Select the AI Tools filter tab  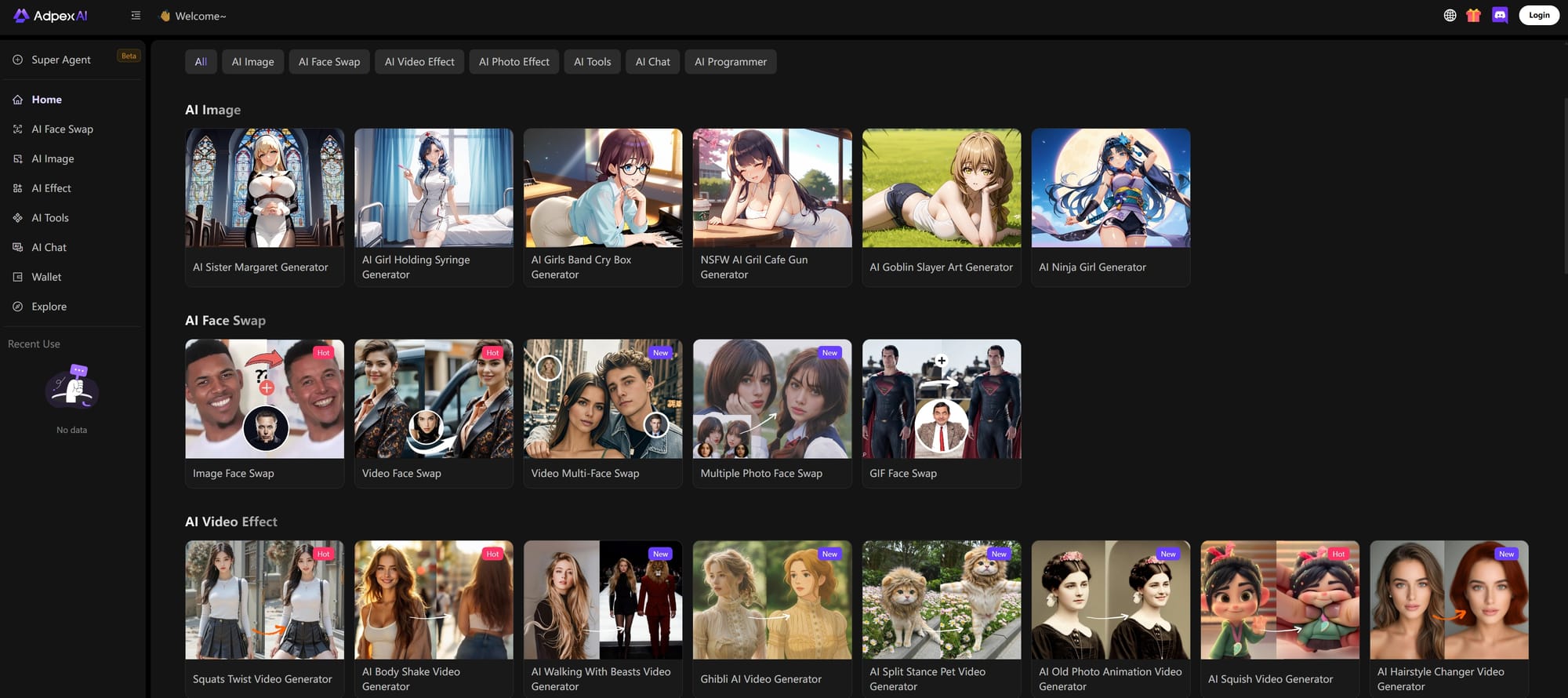coord(592,62)
